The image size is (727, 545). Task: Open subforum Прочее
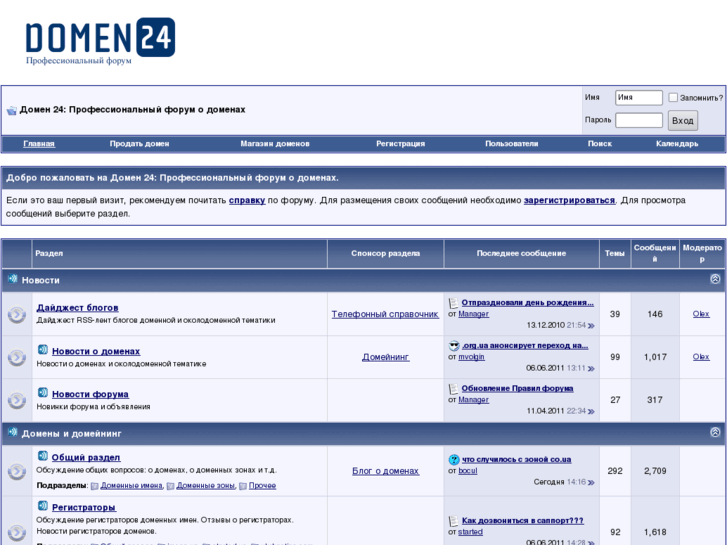(x=262, y=486)
